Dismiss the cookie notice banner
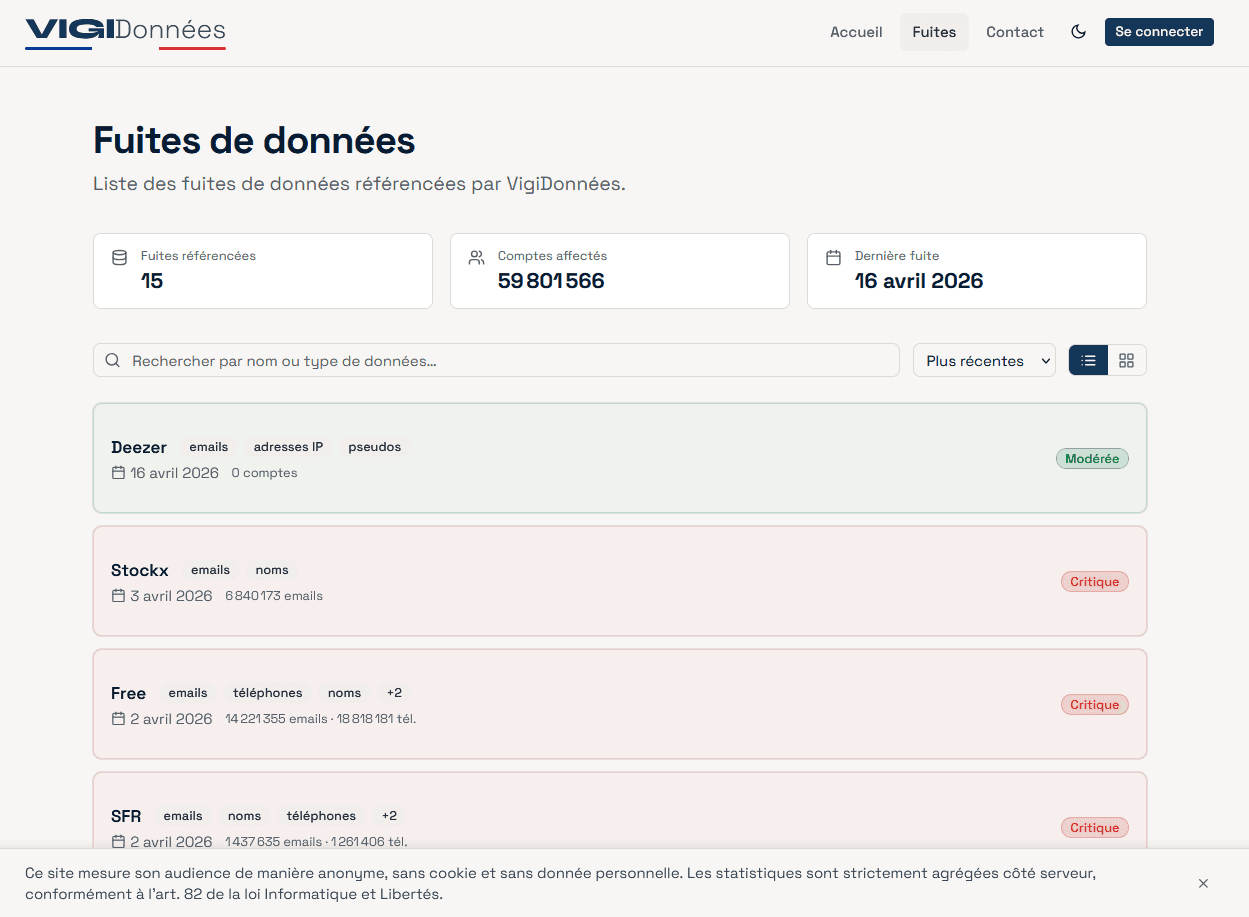Image resolution: width=1249 pixels, height=917 pixels. pos(1203,883)
